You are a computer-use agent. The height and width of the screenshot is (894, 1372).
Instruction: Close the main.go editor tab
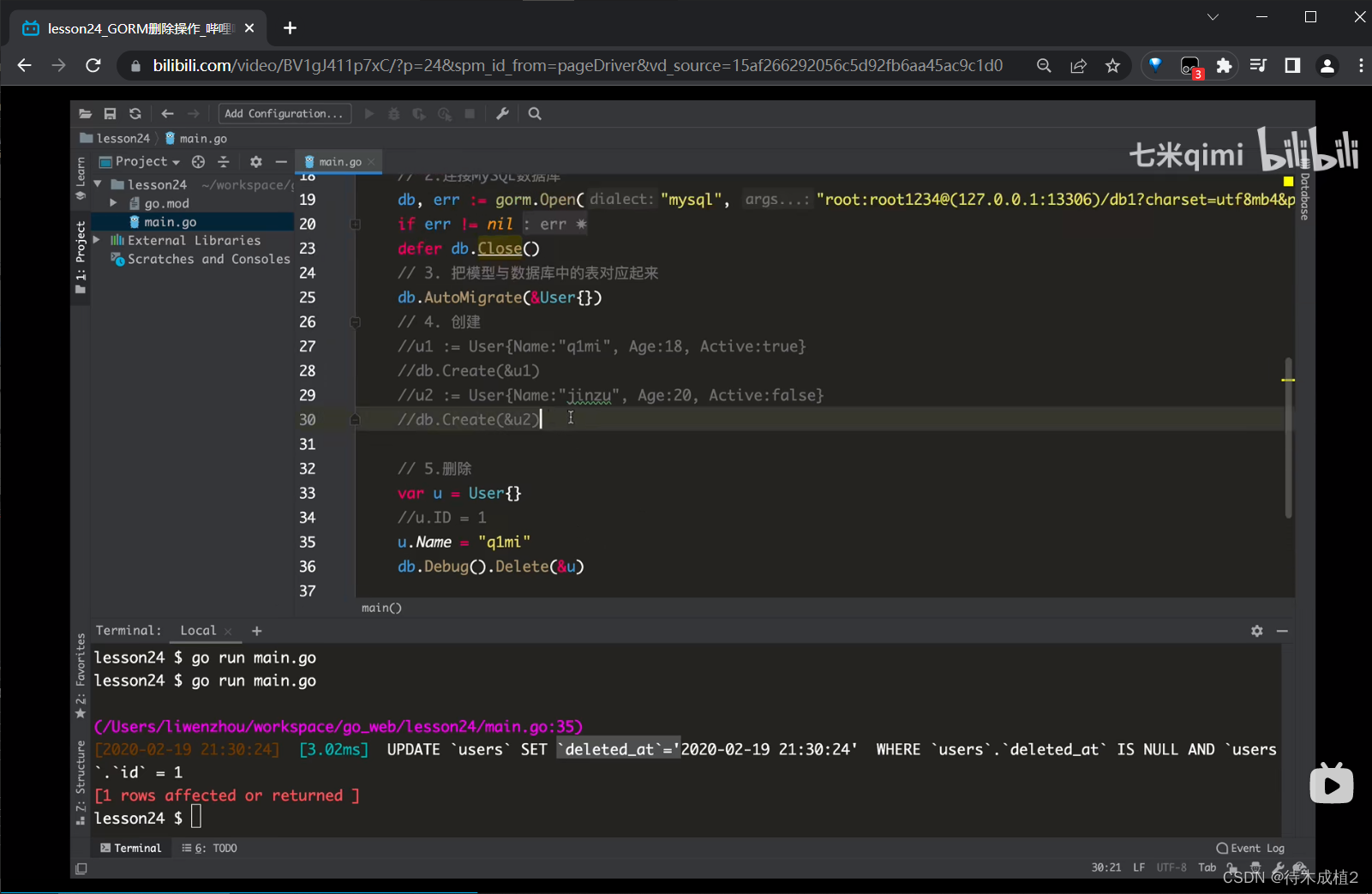[371, 162]
